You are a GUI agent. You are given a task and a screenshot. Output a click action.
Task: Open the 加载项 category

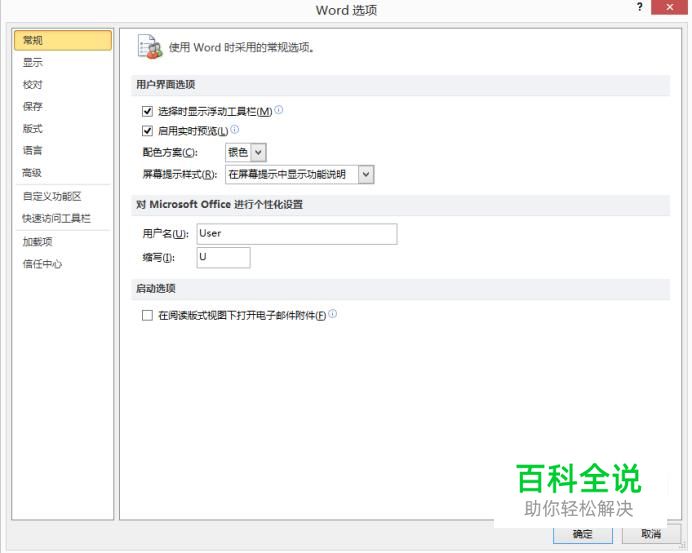coord(38,242)
